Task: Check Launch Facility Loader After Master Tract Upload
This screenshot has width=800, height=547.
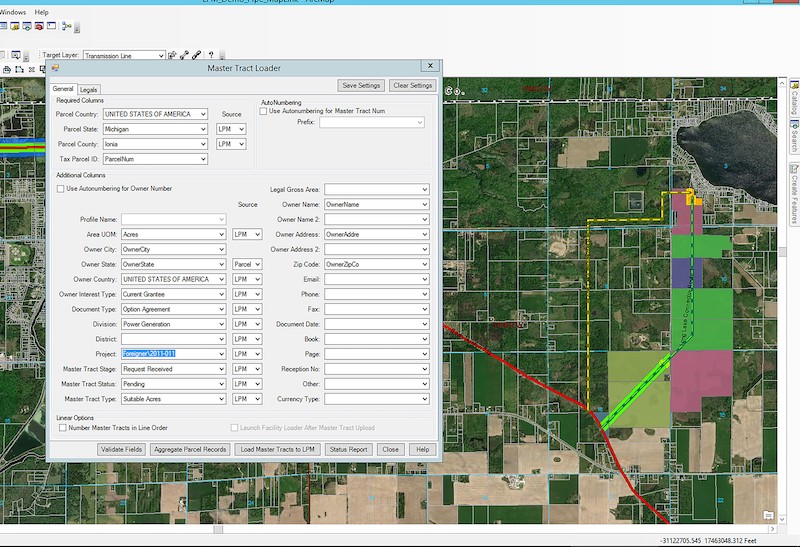Action: pyautogui.click(x=234, y=428)
